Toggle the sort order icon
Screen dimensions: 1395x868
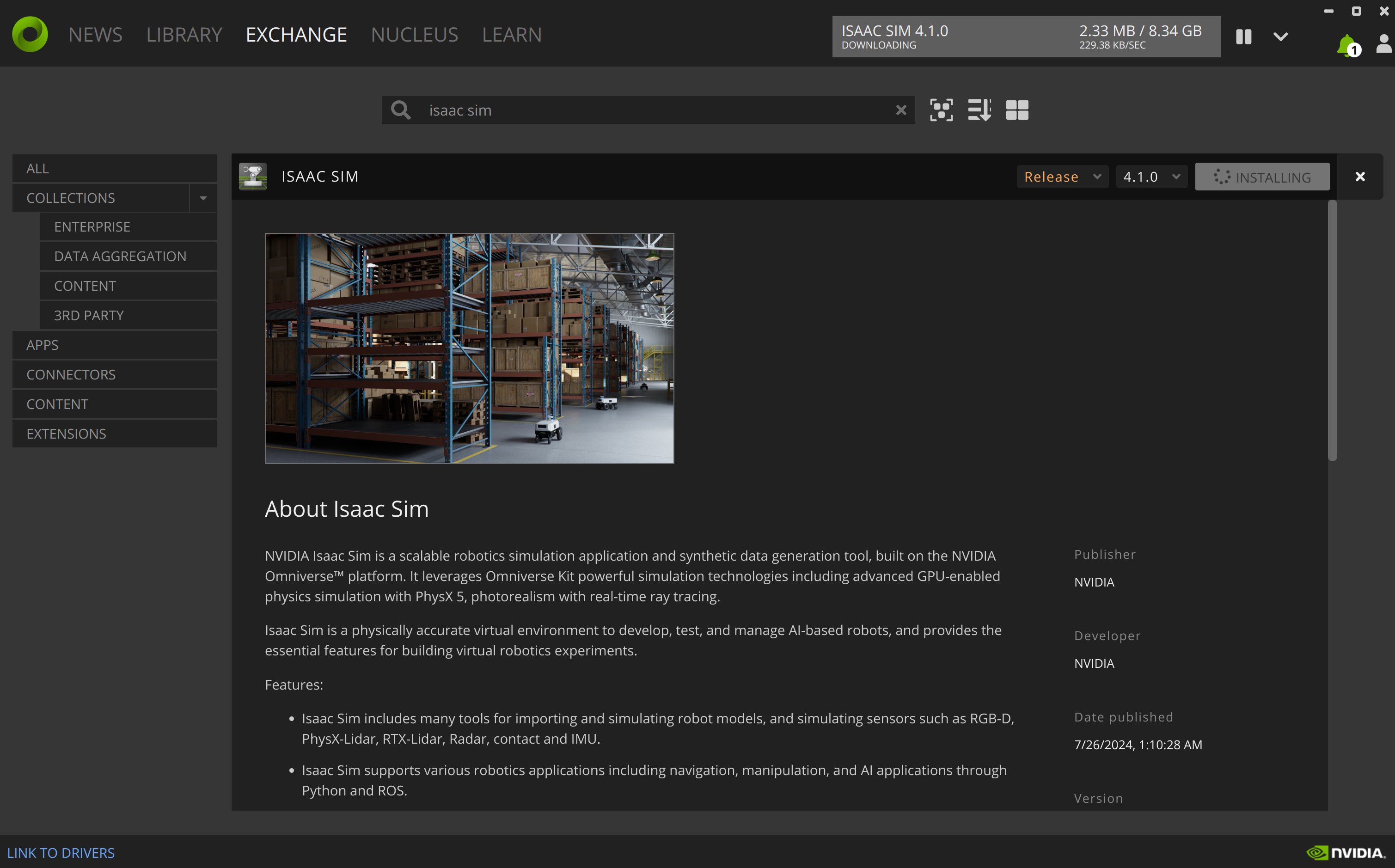(x=979, y=110)
